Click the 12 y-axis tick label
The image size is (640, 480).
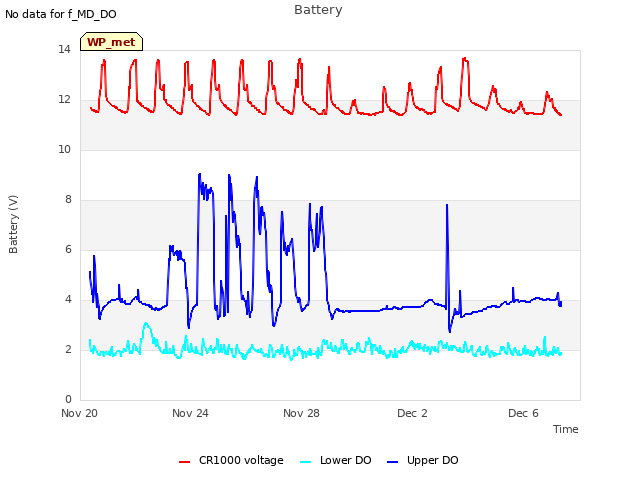click(x=64, y=100)
